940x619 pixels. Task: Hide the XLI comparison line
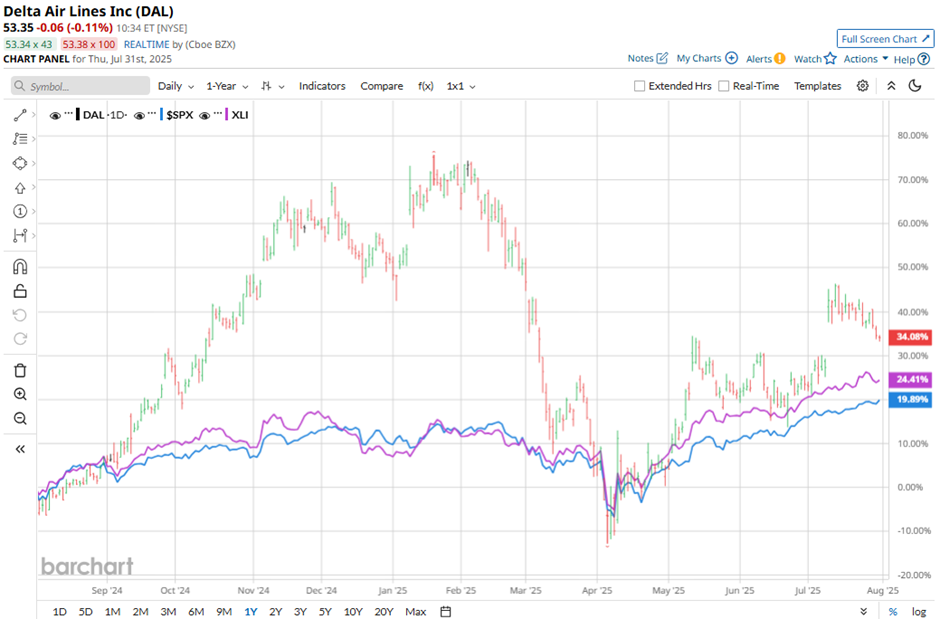(x=204, y=116)
